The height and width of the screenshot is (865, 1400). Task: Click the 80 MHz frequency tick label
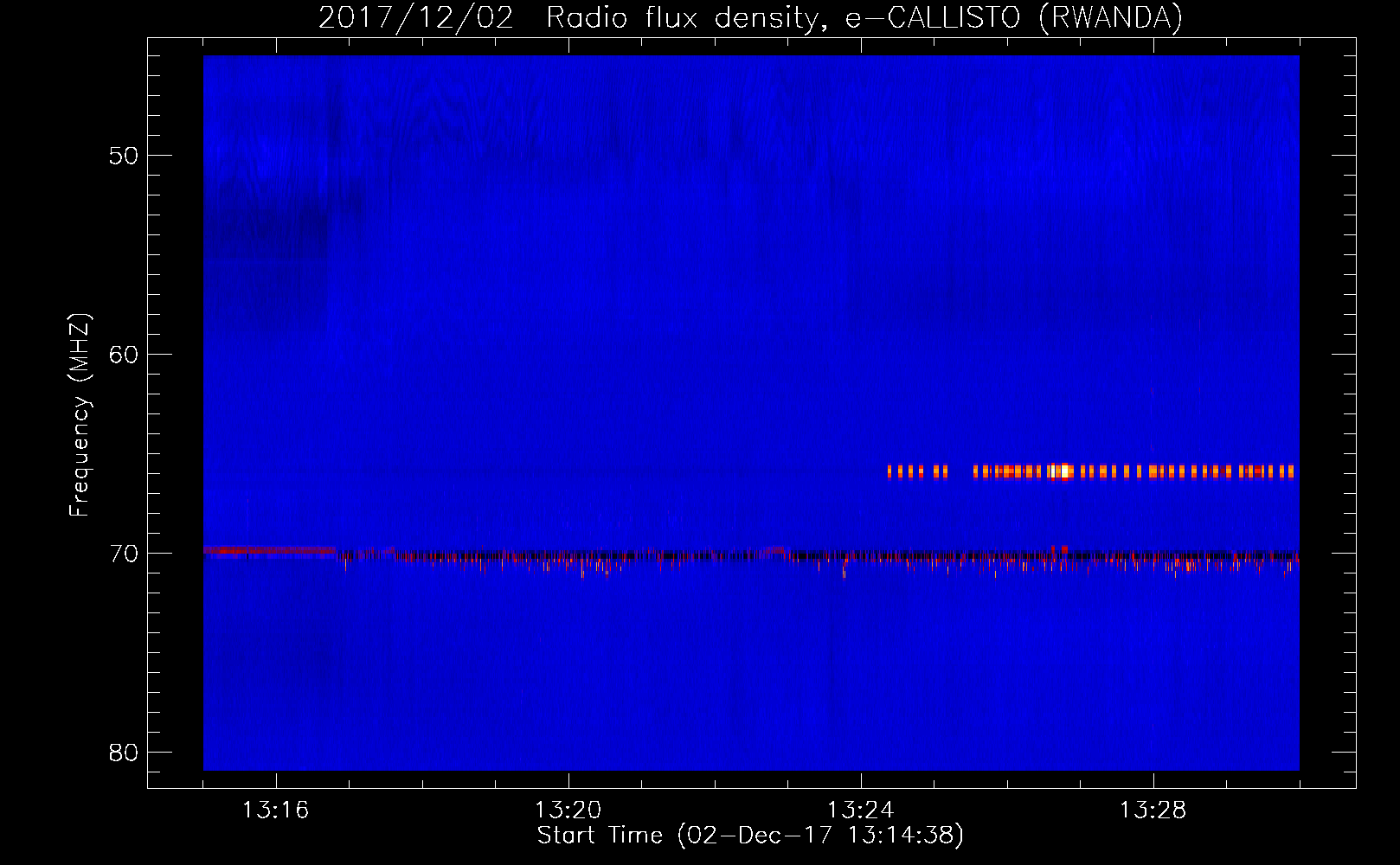(124, 753)
